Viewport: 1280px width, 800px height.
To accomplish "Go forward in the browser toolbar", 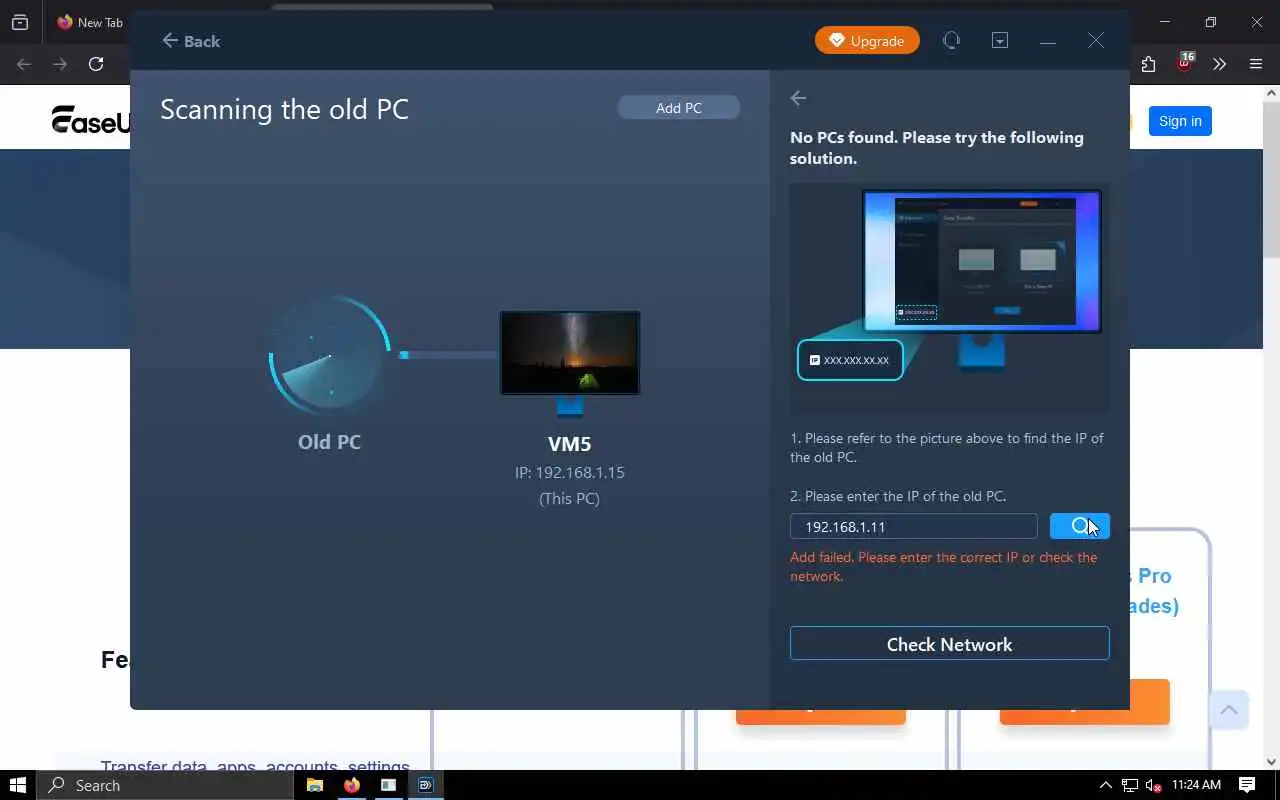I will click(x=60, y=64).
